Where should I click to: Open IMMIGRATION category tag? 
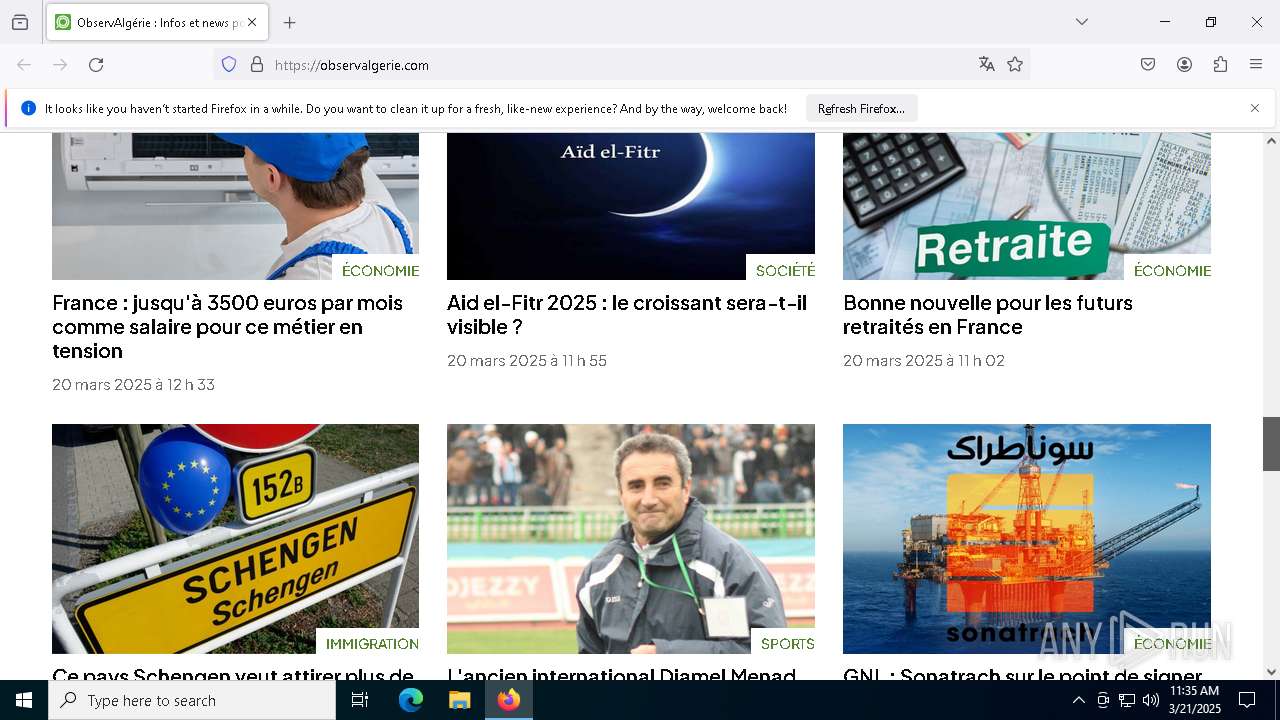coord(372,643)
